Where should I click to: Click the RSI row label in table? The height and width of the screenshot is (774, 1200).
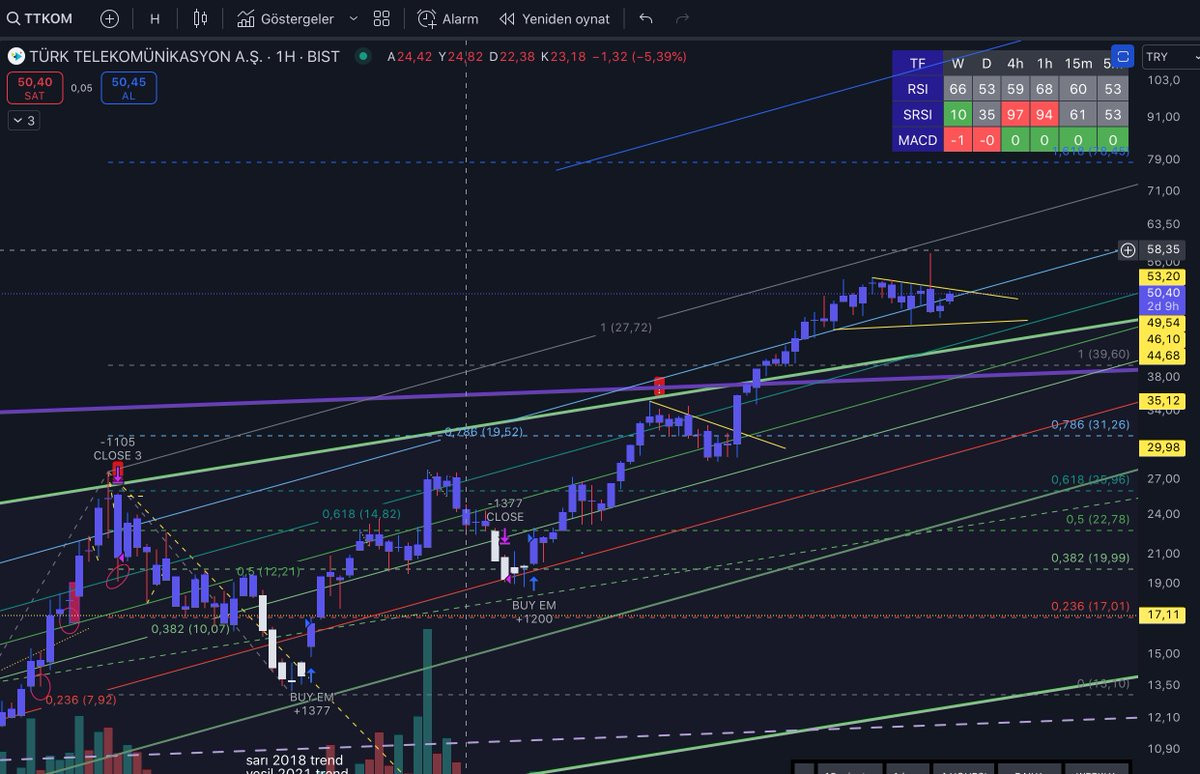(917, 89)
